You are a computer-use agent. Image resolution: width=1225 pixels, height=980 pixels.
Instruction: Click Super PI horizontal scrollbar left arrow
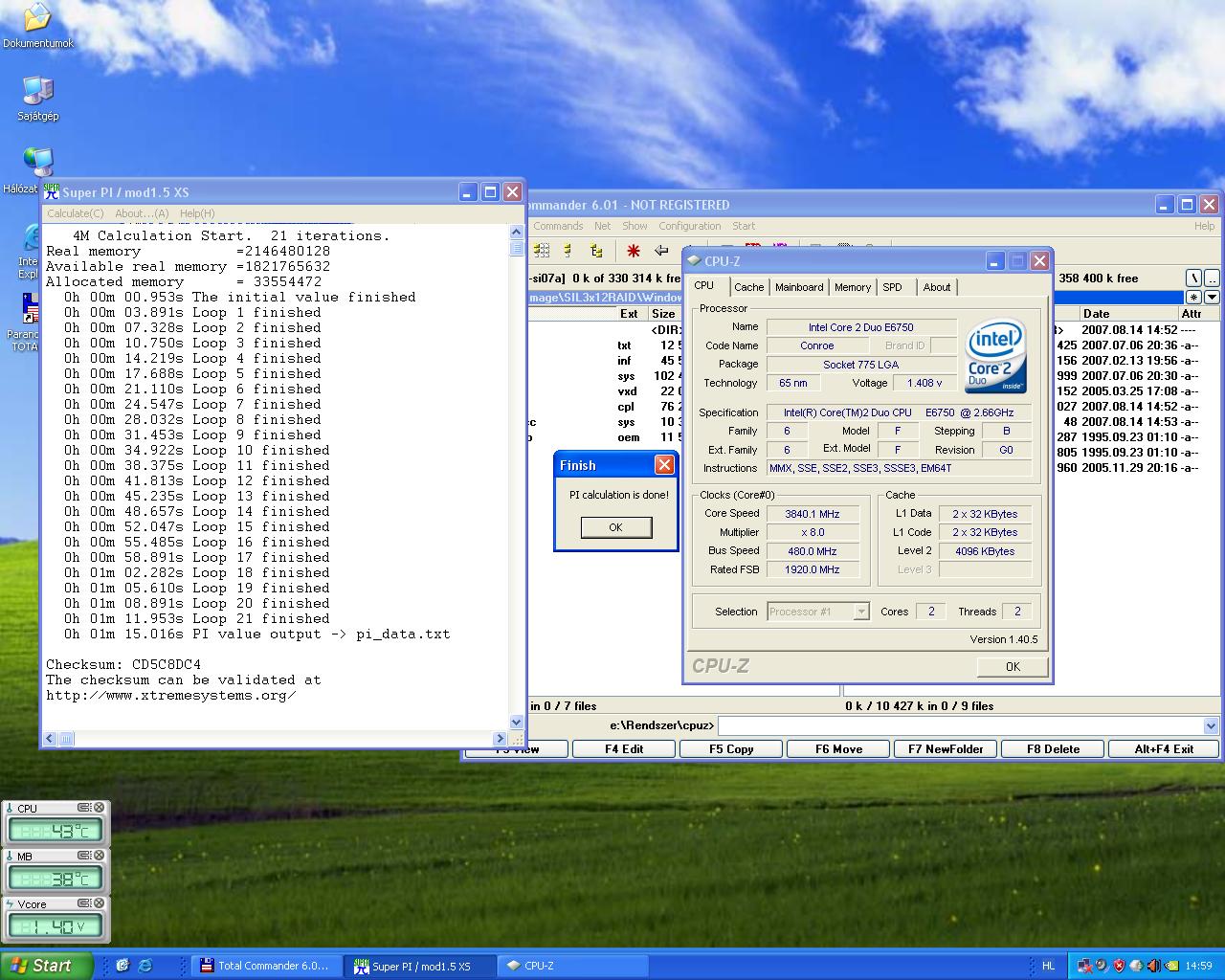coord(50,739)
